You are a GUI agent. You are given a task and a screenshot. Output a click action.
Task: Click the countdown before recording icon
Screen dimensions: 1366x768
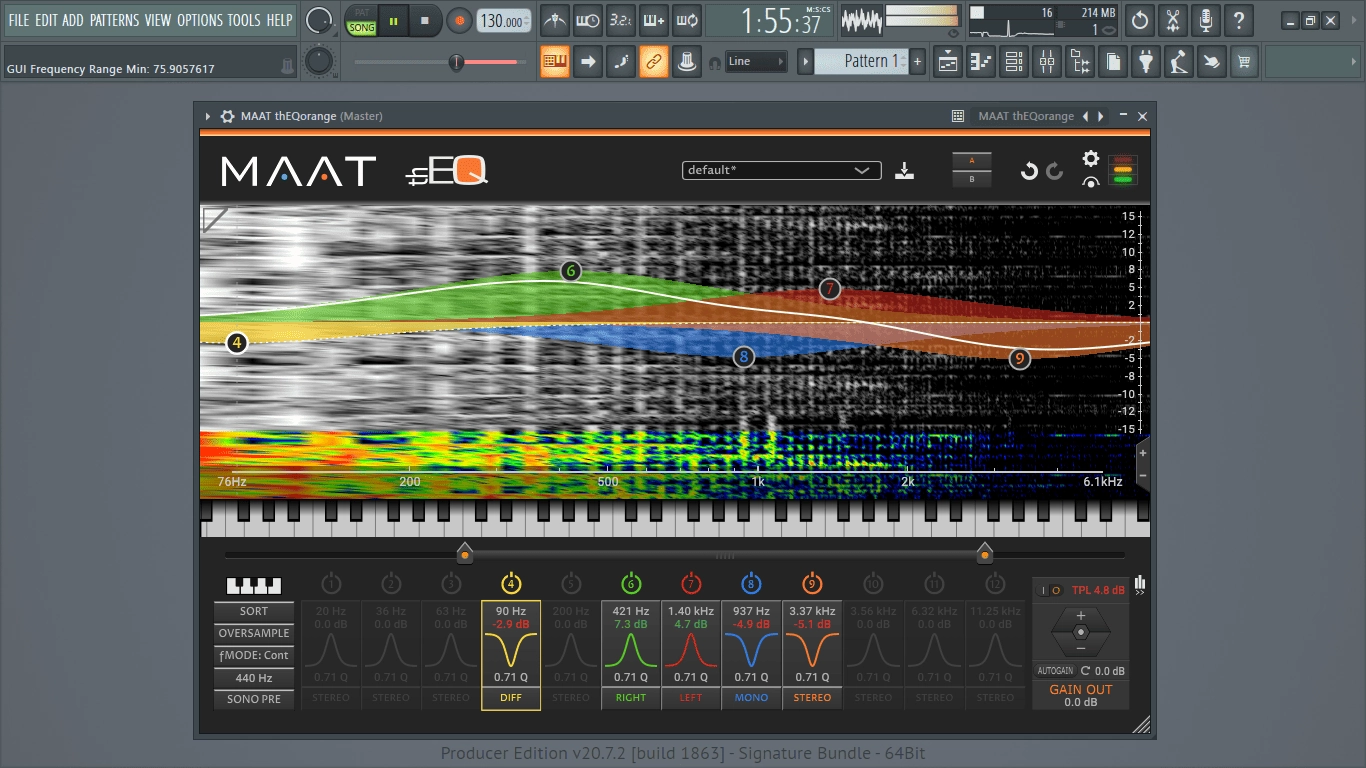click(621, 20)
